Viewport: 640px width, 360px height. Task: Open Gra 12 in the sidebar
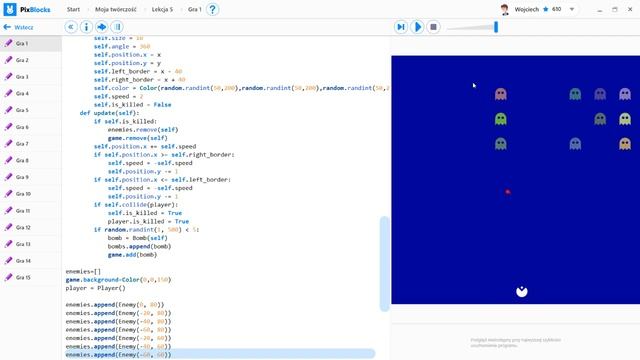[31, 227]
